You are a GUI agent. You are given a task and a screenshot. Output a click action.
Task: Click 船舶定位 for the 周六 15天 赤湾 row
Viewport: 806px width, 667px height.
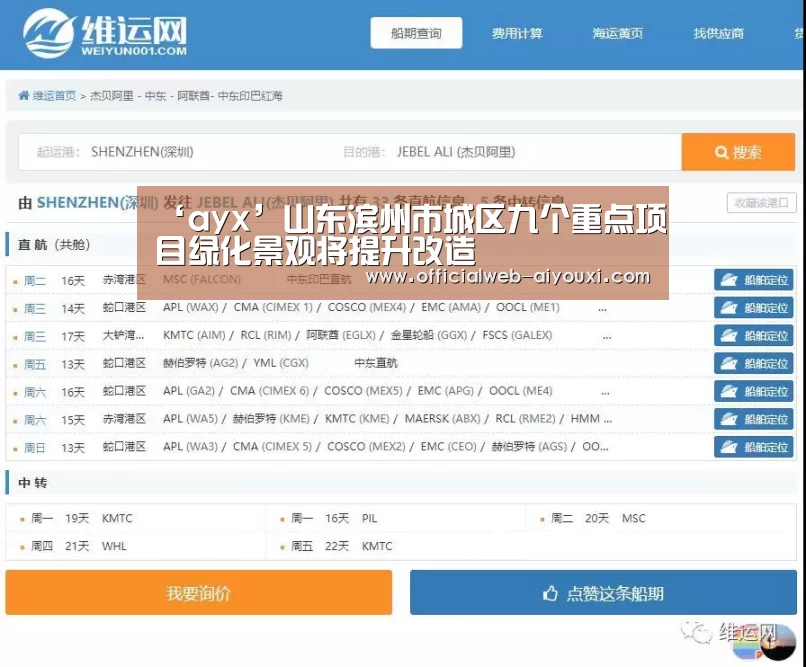[x=754, y=419]
